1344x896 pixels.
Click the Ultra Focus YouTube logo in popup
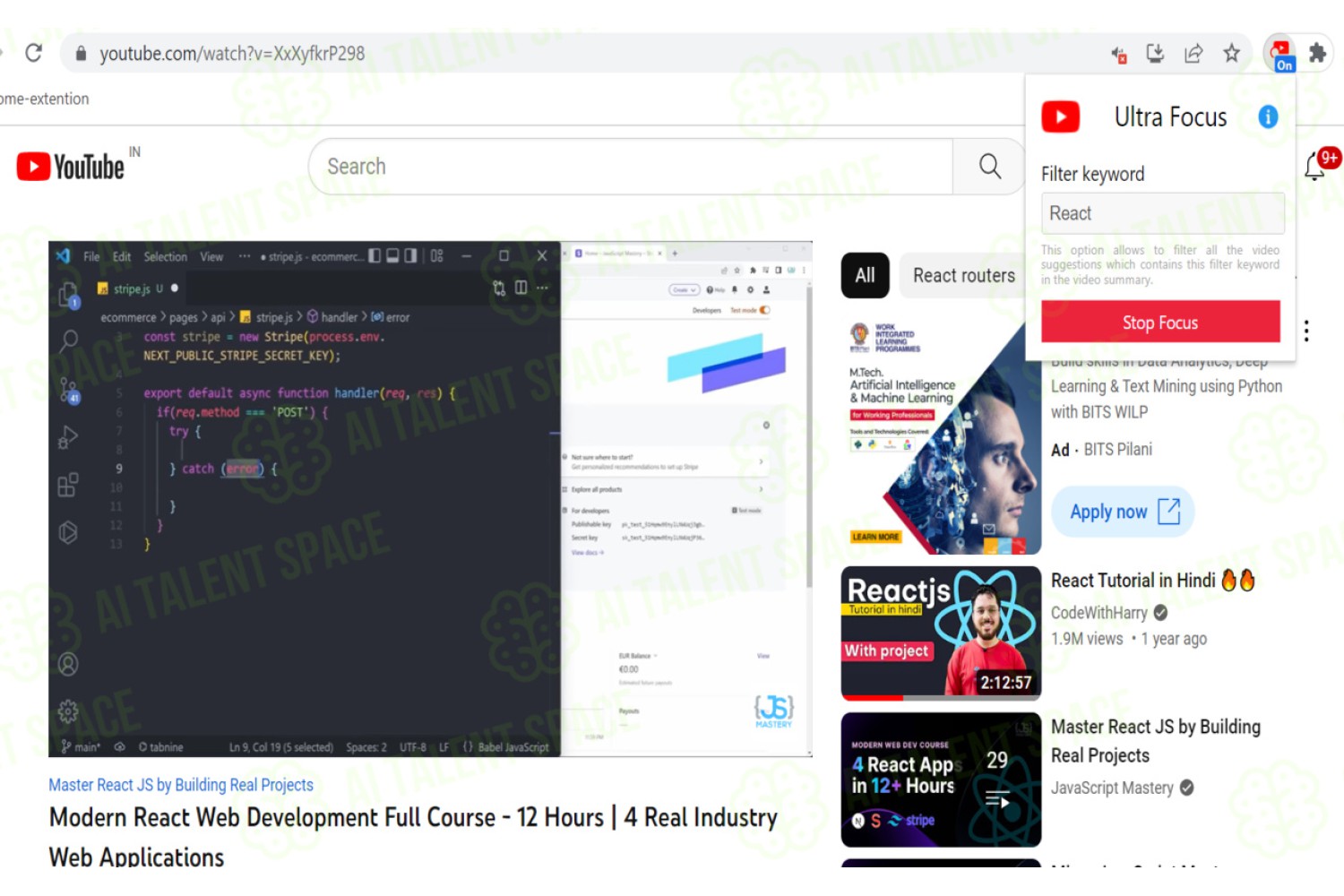coord(1060,116)
